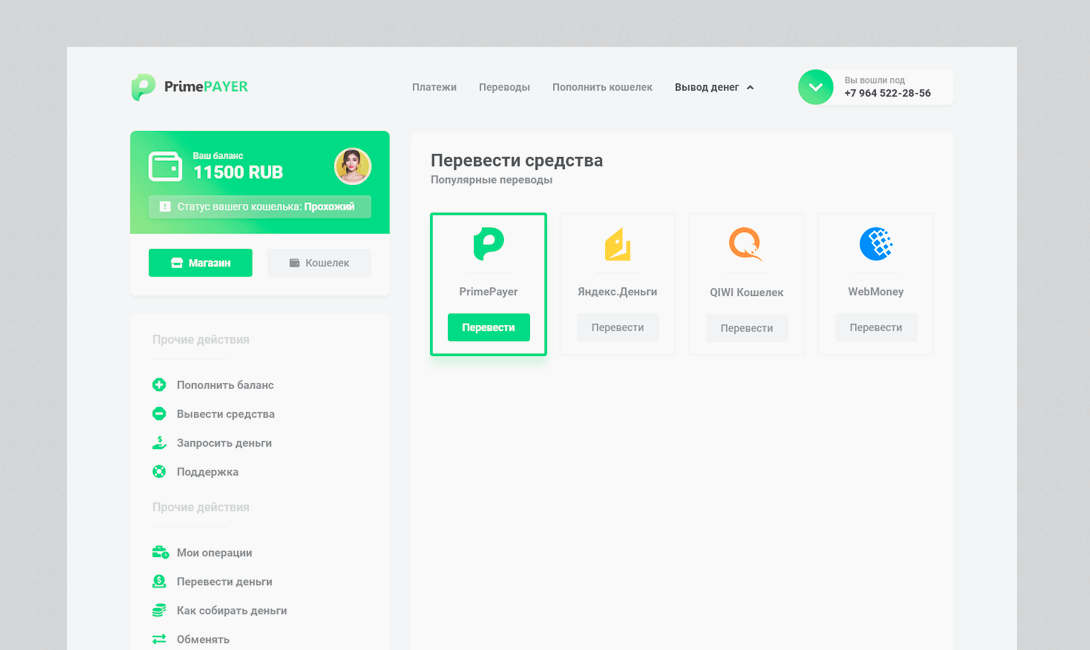Click the exchange arrows icon for Обменять
1090x650 pixels.
pyautogui.click(x=159, y=639)
